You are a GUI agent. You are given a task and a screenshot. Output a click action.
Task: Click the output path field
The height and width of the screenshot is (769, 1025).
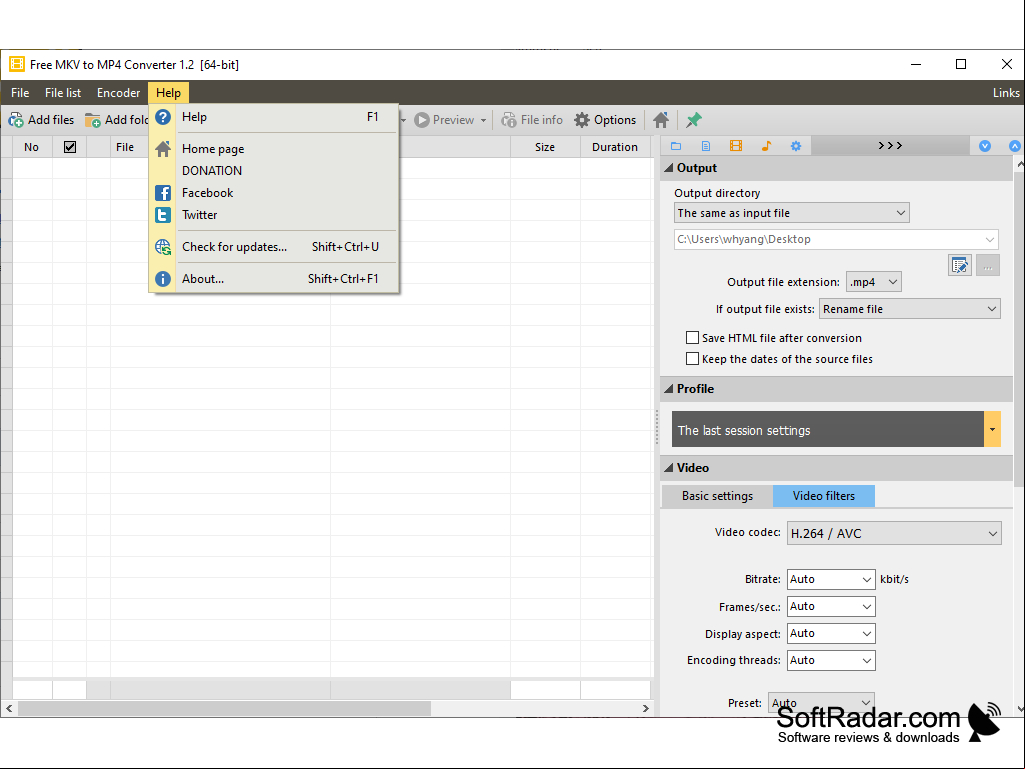[x=835, y=239]
